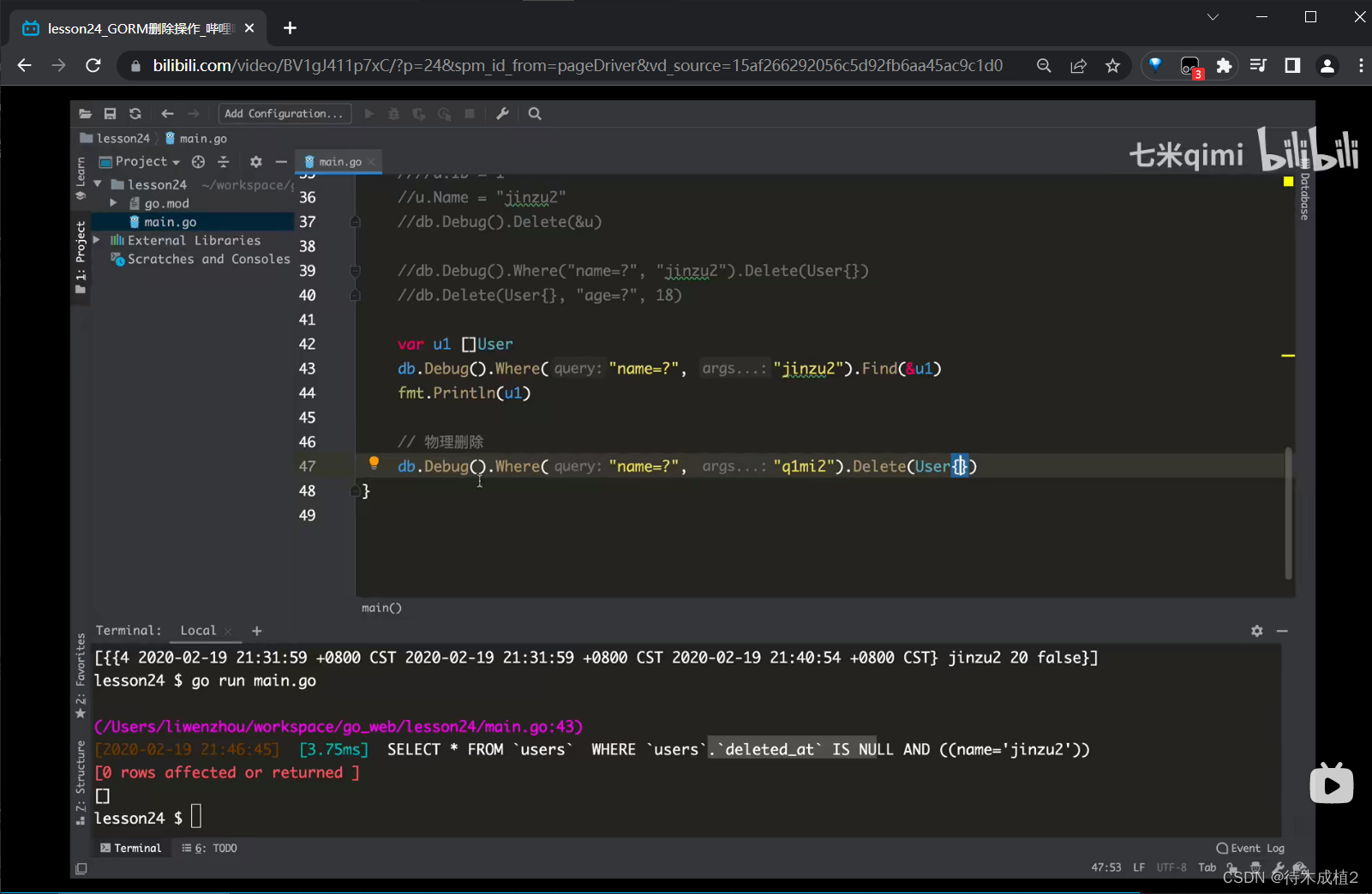Open the Project view dropdown
Screen dimensions: 1372x894
147,162
